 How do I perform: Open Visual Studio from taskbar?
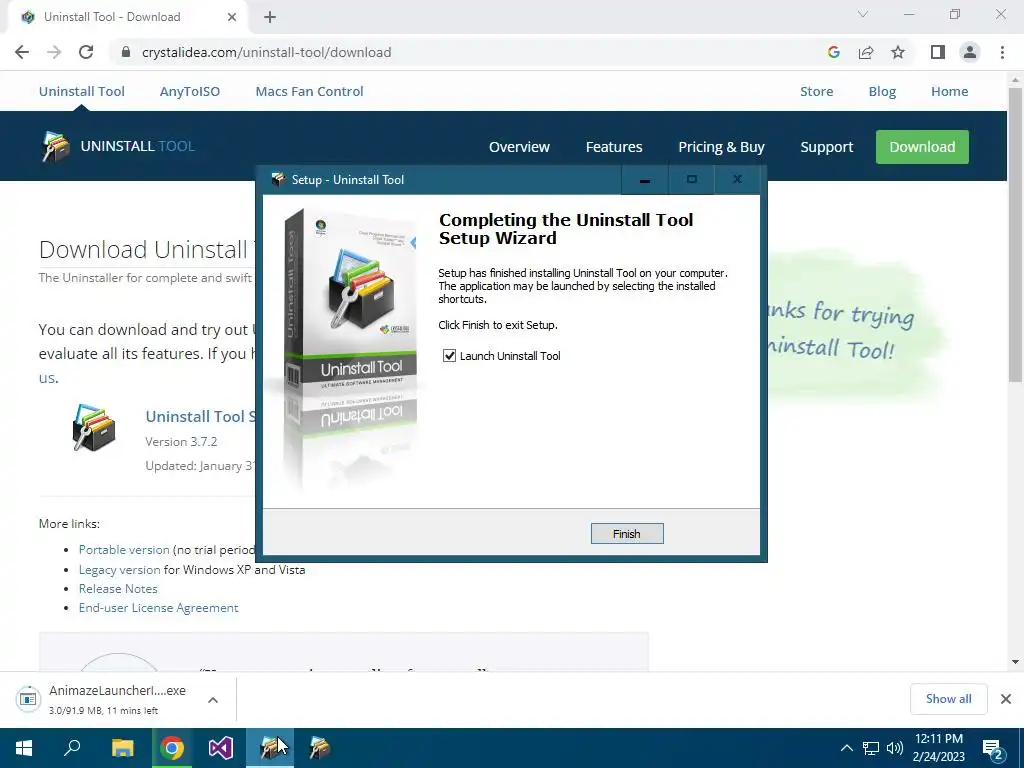[221, 748]
